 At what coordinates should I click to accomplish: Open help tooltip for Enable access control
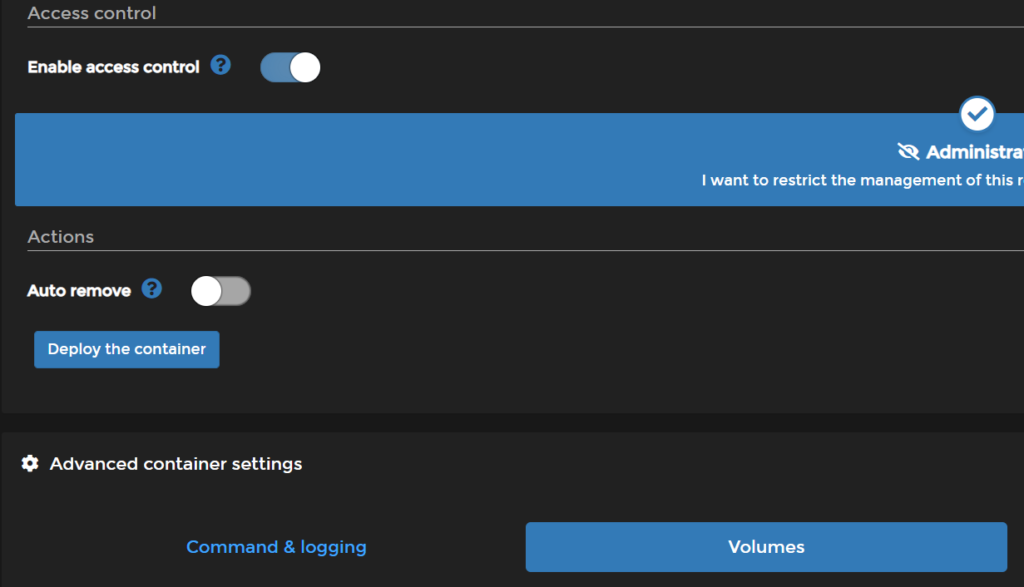click(x=219, y=66)
